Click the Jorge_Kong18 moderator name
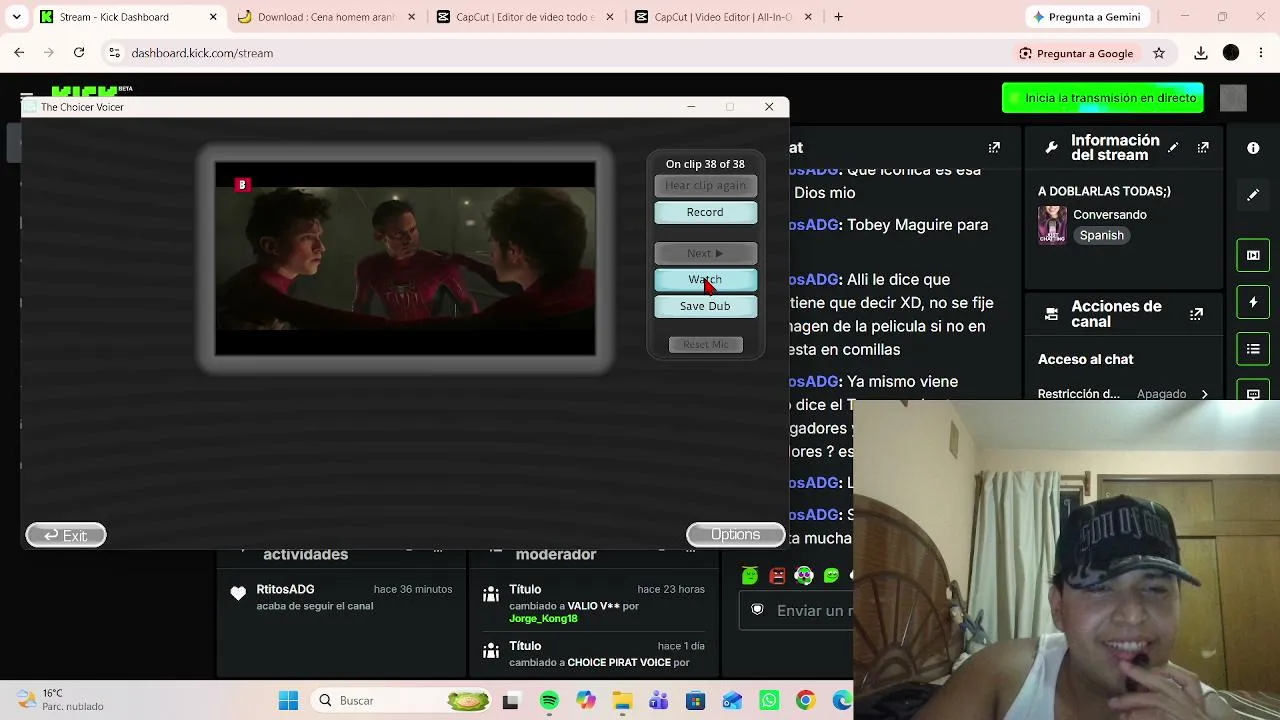Screen dimensions: 1280x720 pyautogui.click(x=543, y=619)
